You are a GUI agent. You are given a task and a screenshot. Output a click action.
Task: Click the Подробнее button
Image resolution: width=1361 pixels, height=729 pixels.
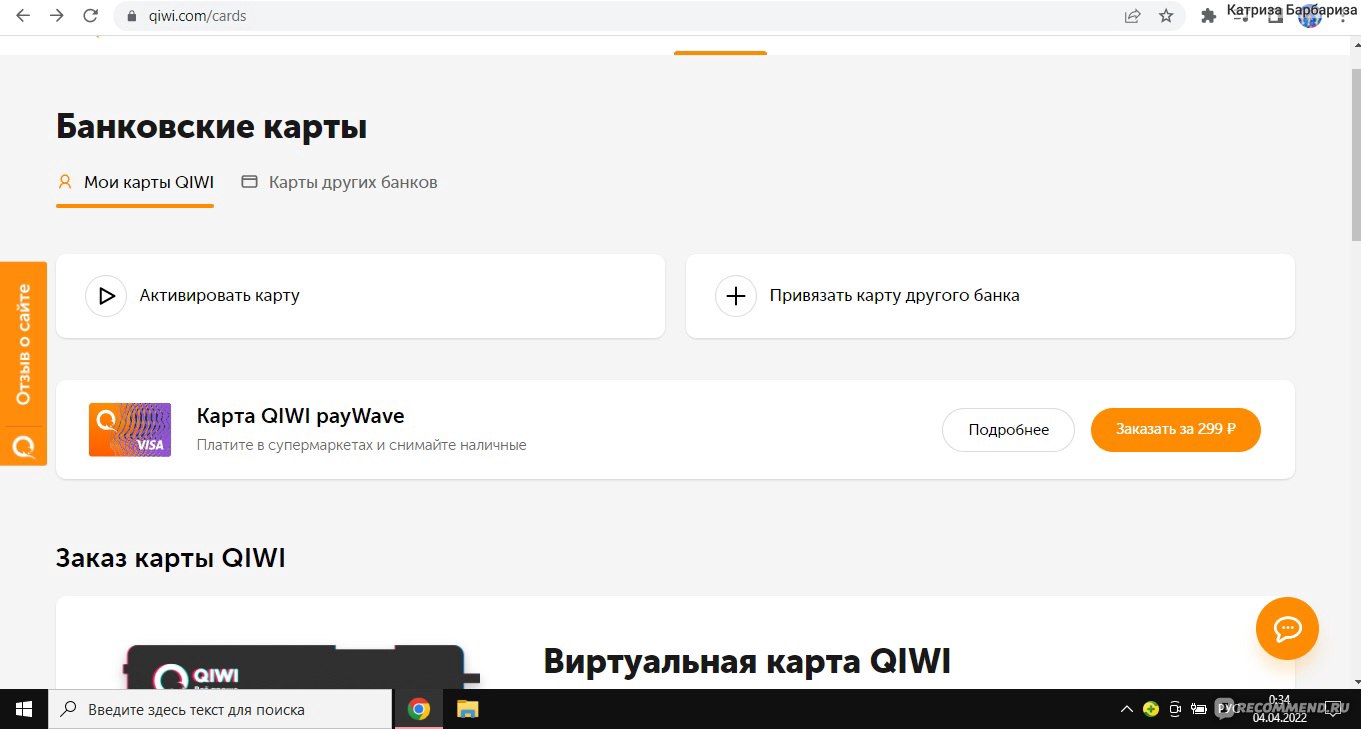pyautogui.click(x=1008, y=430)
